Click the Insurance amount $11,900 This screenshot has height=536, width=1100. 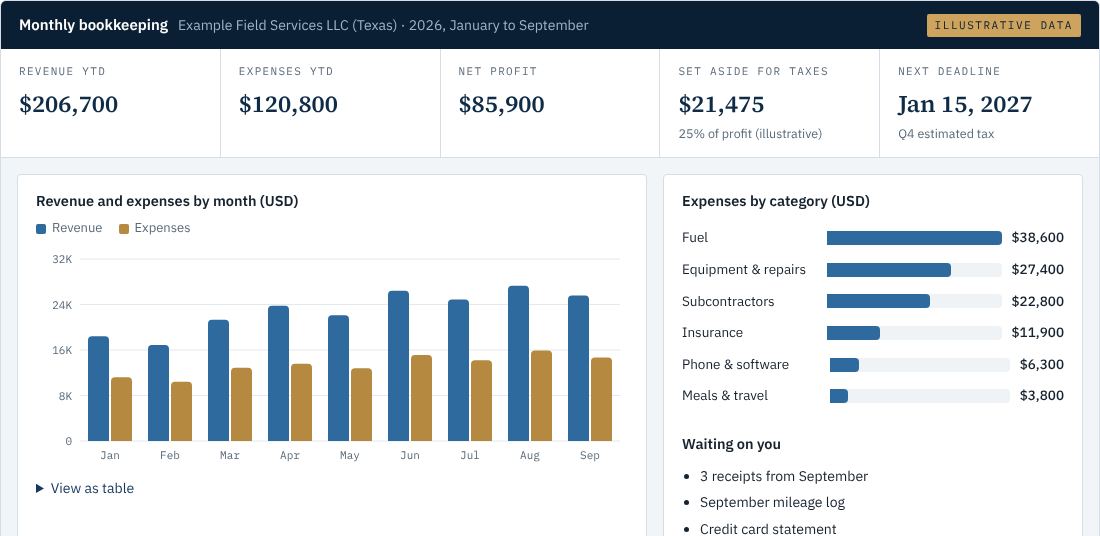coord(1038,333)
